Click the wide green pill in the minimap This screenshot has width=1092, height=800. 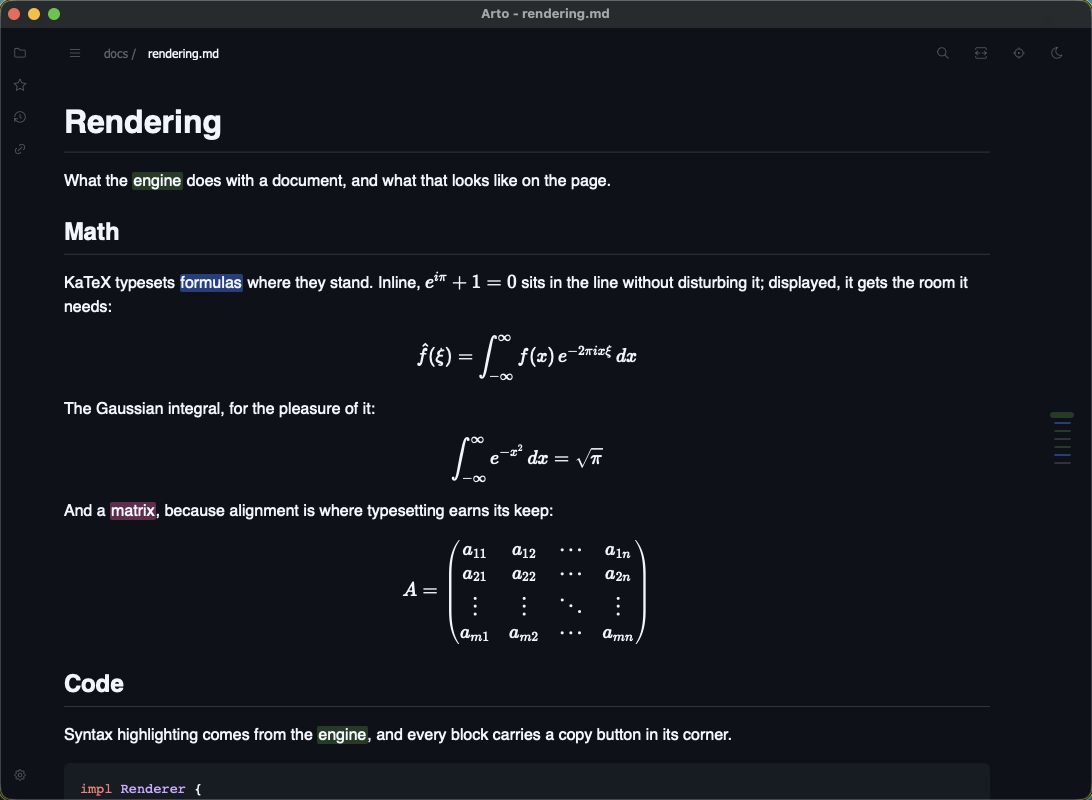click(1062, 415)
